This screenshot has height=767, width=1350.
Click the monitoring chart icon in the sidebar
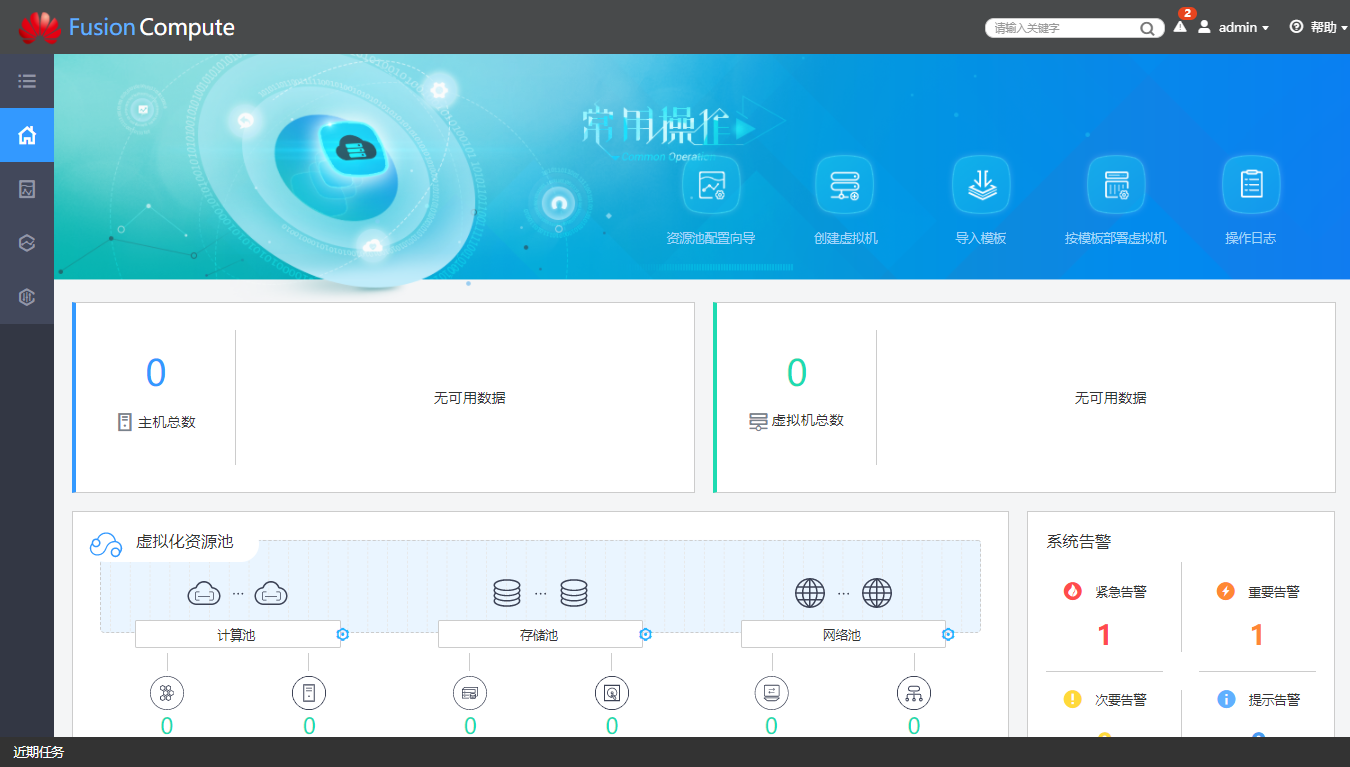click(x=27, y=189)
